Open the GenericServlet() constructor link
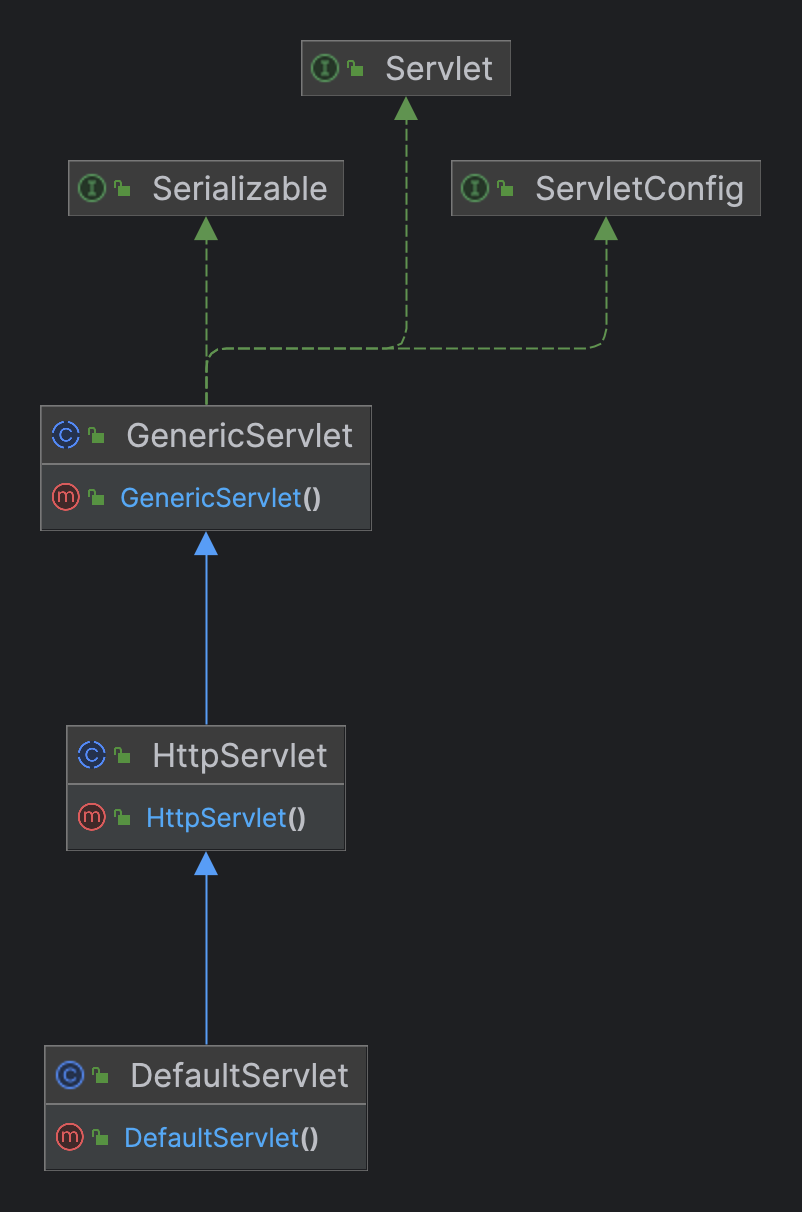Image resolution: width=802 pixels, height=1212 pixels. 220,497
